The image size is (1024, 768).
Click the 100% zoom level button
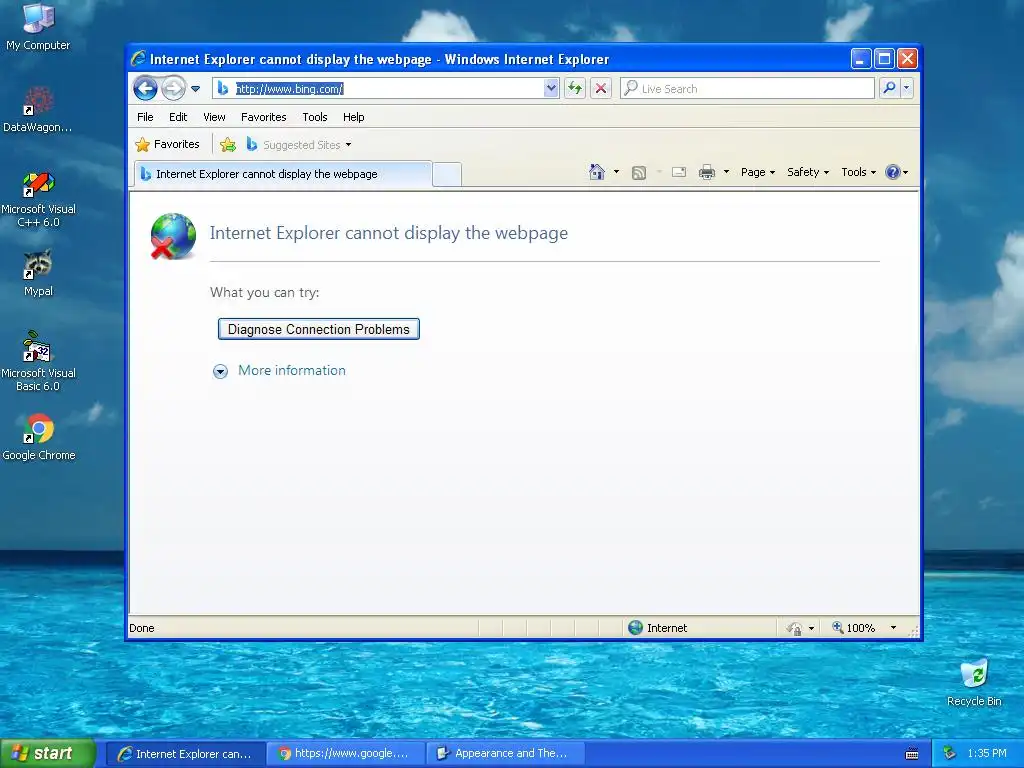click(853, 628)
